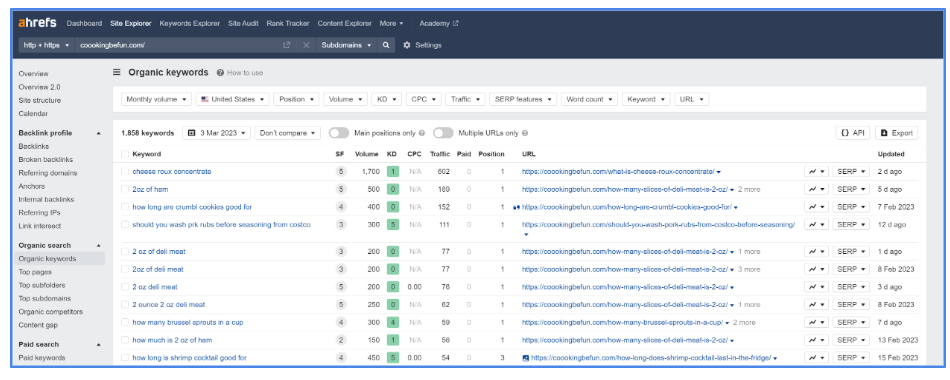
Task: Open trend chart for cheese roux concentrate
Action: tap(816, 172)
